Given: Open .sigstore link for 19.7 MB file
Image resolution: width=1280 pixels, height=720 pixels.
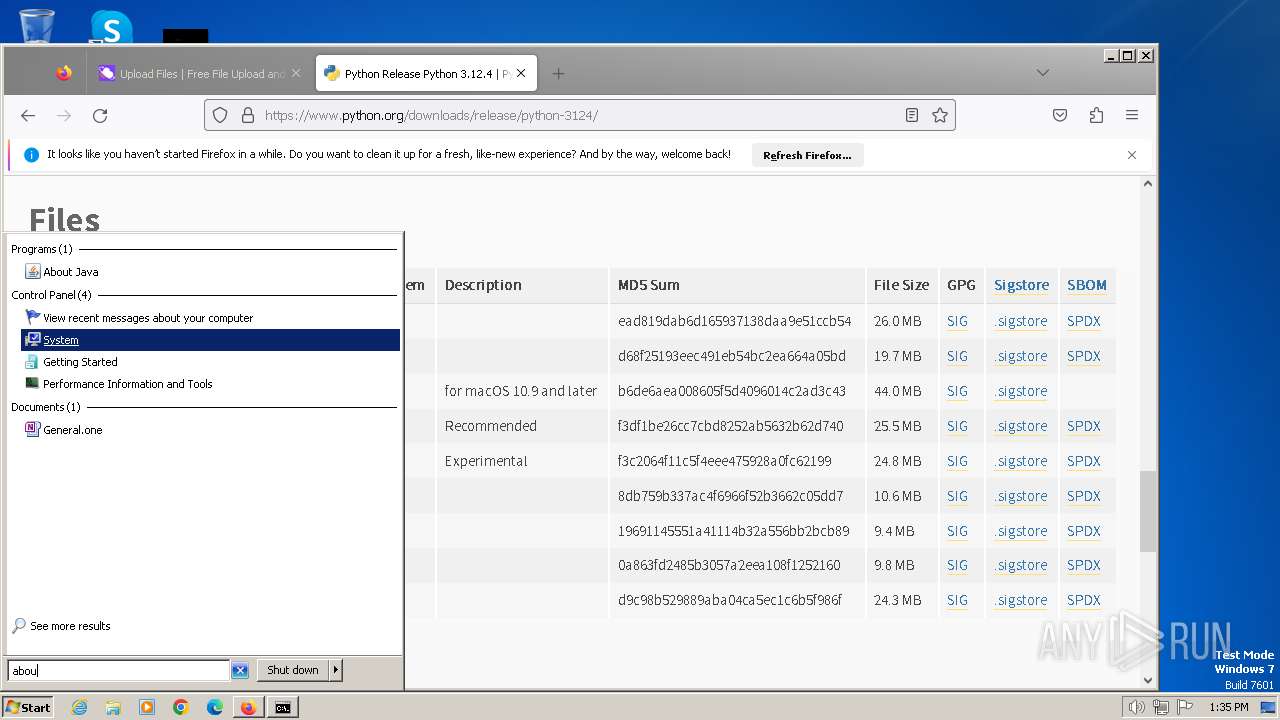Looking at the screenshot, I should [1021, 356].
